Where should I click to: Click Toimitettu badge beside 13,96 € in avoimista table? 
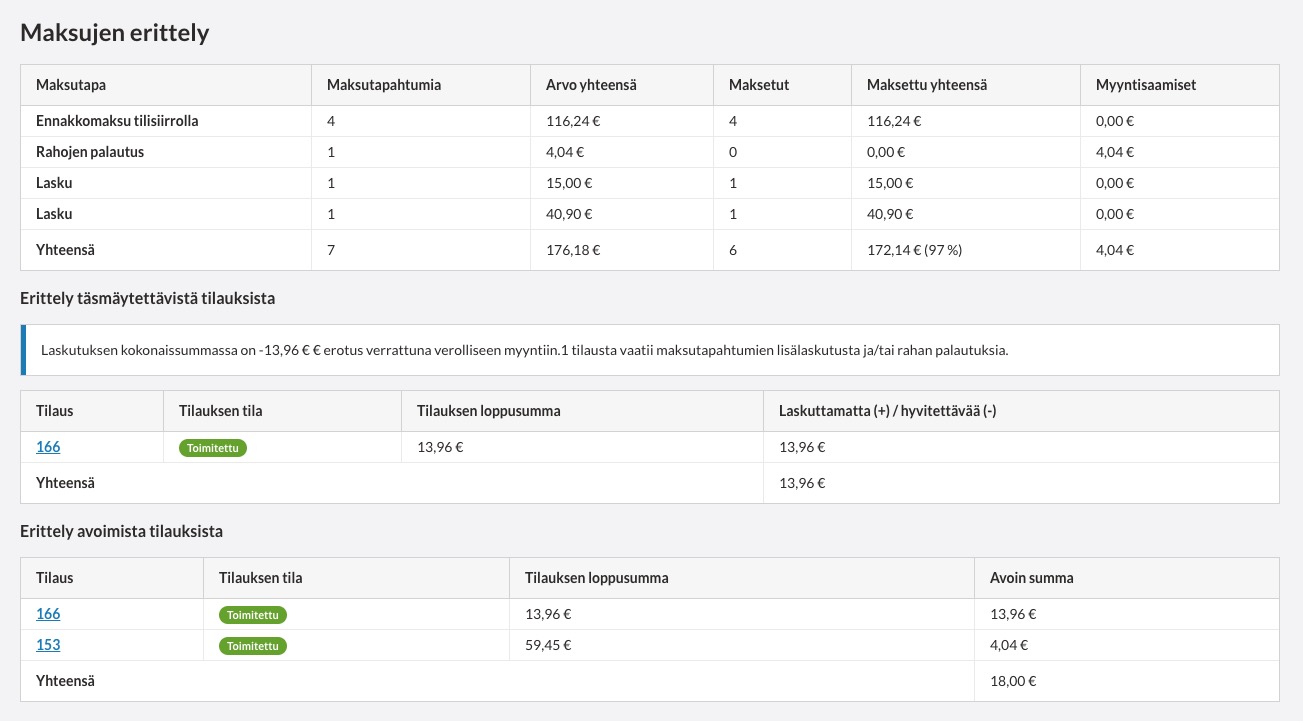coord(253,615)
